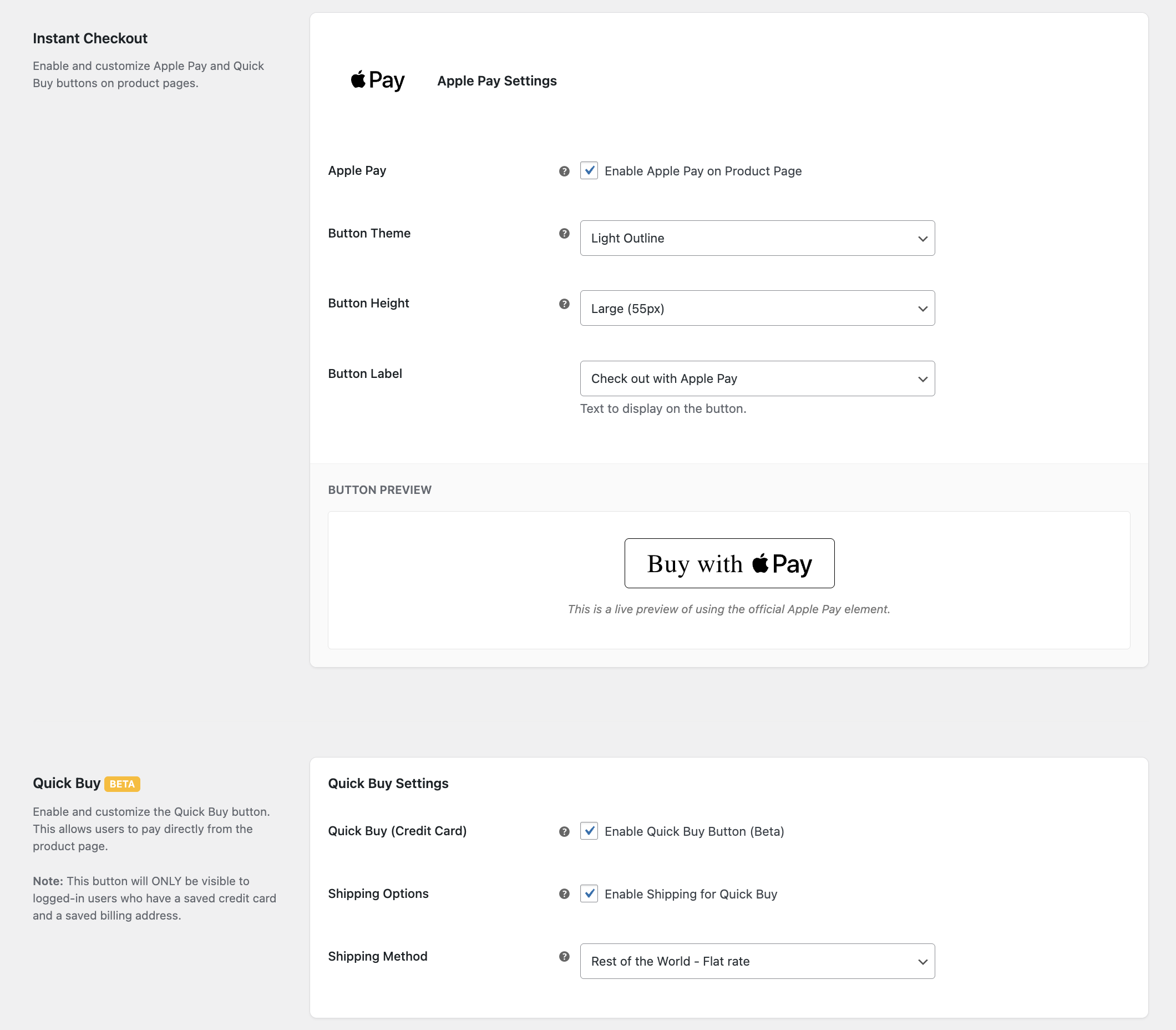Click the BETA badge beside Quick Buy
This screenshot has width=1176, height=1030.
click(123, 784)
